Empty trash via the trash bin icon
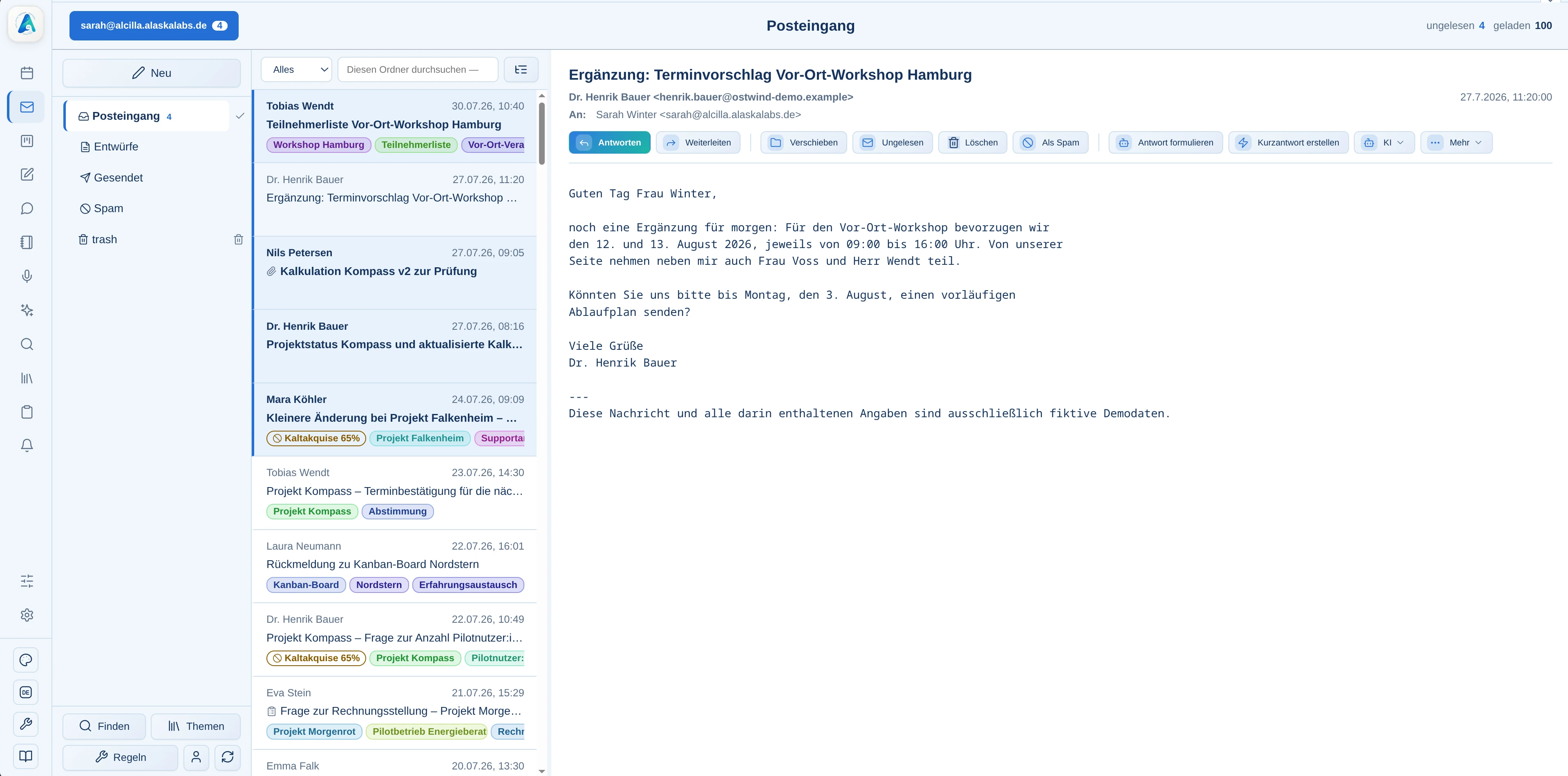Viewport: 1568px width, 776px height. point(239,240)
